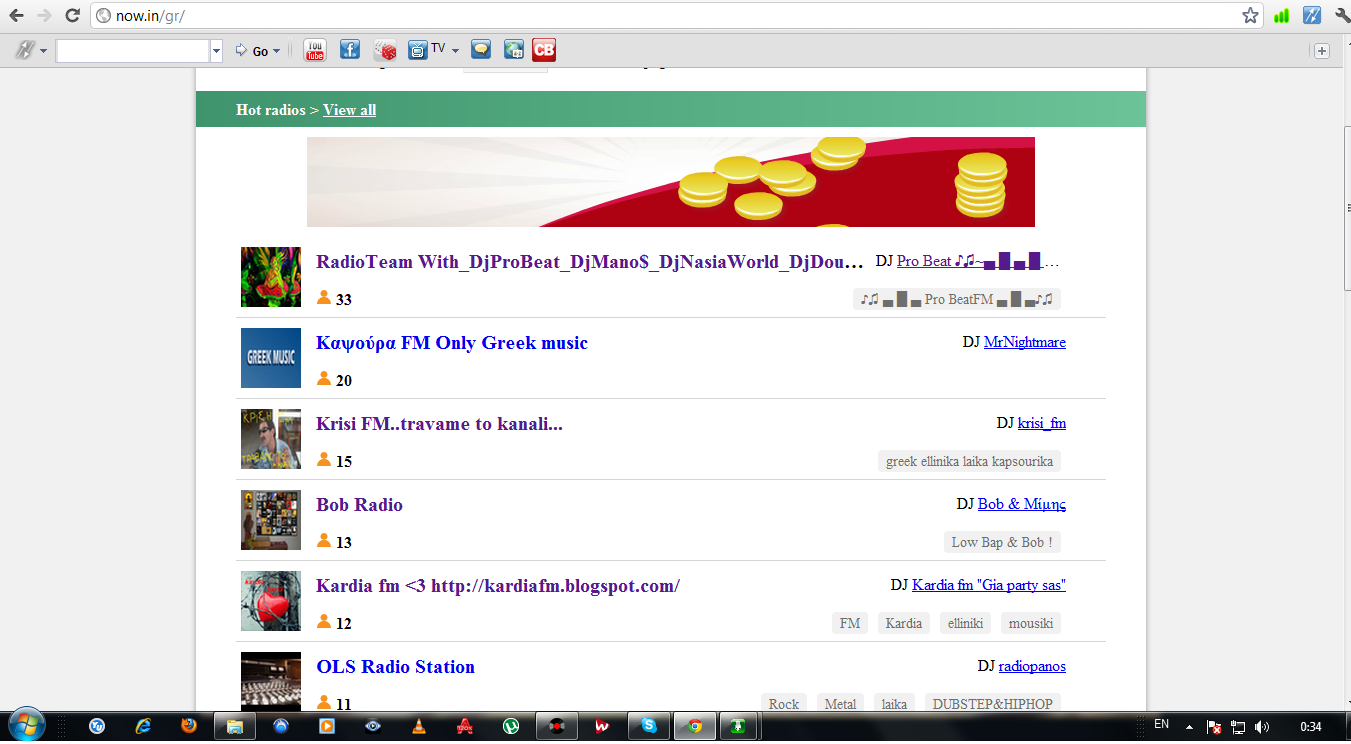1351x744 pixels.
Task: Open the Καψούρα FM Only Greek music station
Action: [452, 343]
